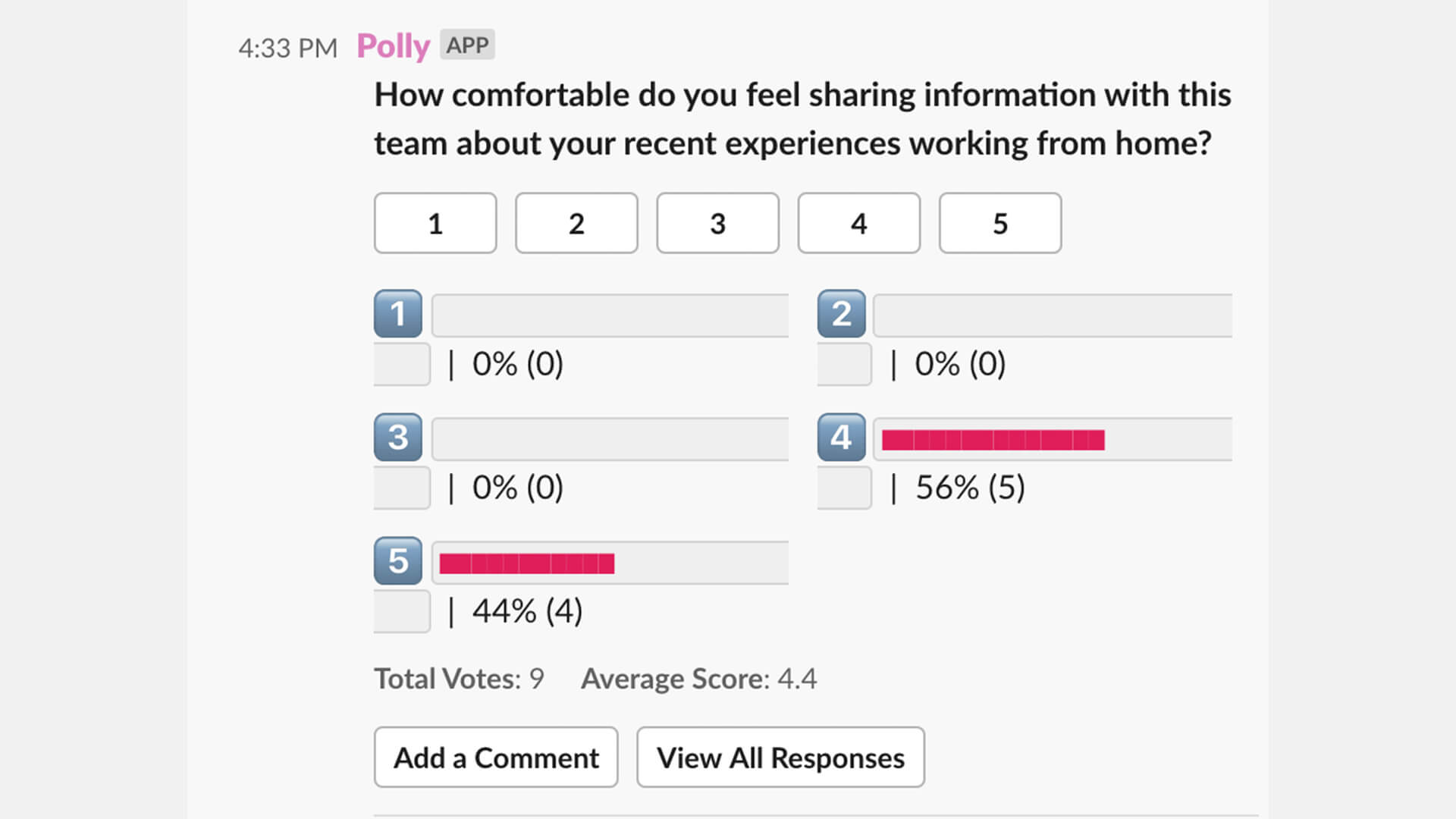Expand comment section dropdown
Viewport: 1456px width, 819px height.
pos(495,757)
